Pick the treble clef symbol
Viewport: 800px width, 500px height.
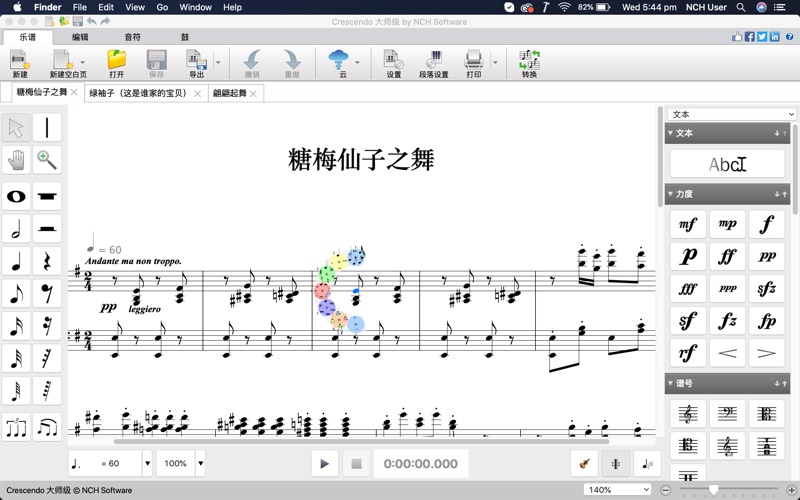[x=688, y=414]
